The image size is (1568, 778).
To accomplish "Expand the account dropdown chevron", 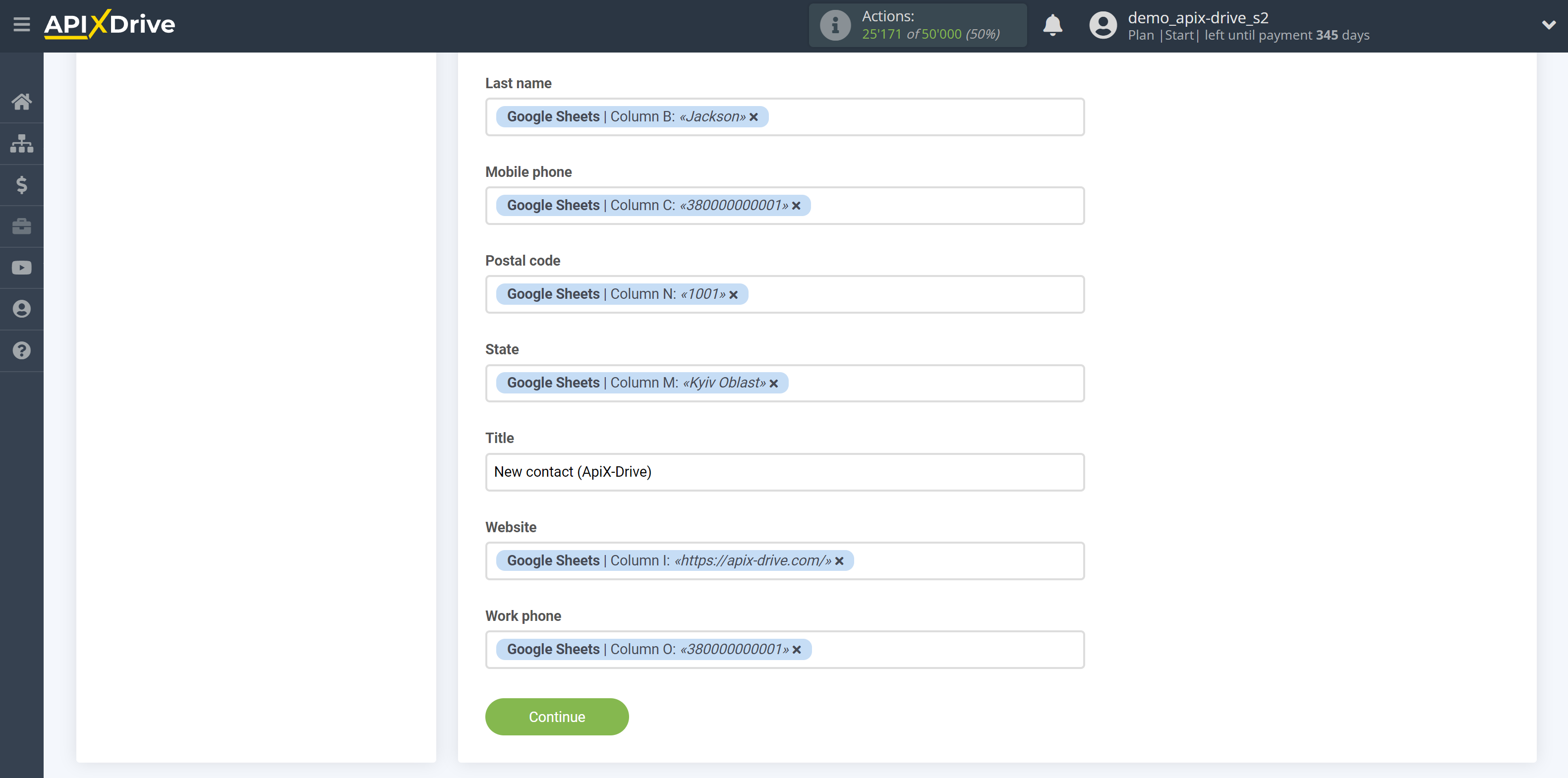I will (1549, 25).
